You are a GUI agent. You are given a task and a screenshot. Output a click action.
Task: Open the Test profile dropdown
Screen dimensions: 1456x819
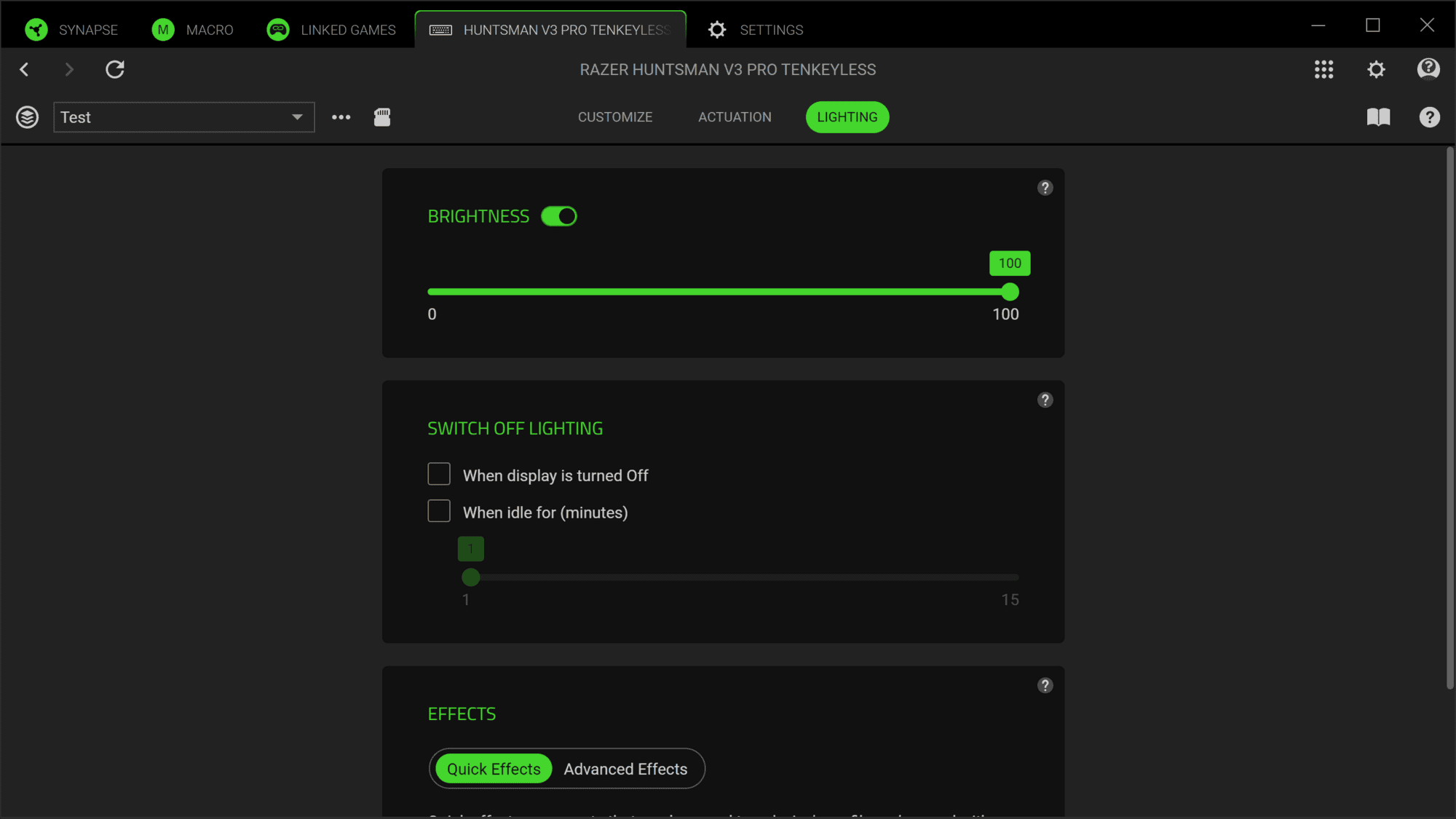[184, 117]
